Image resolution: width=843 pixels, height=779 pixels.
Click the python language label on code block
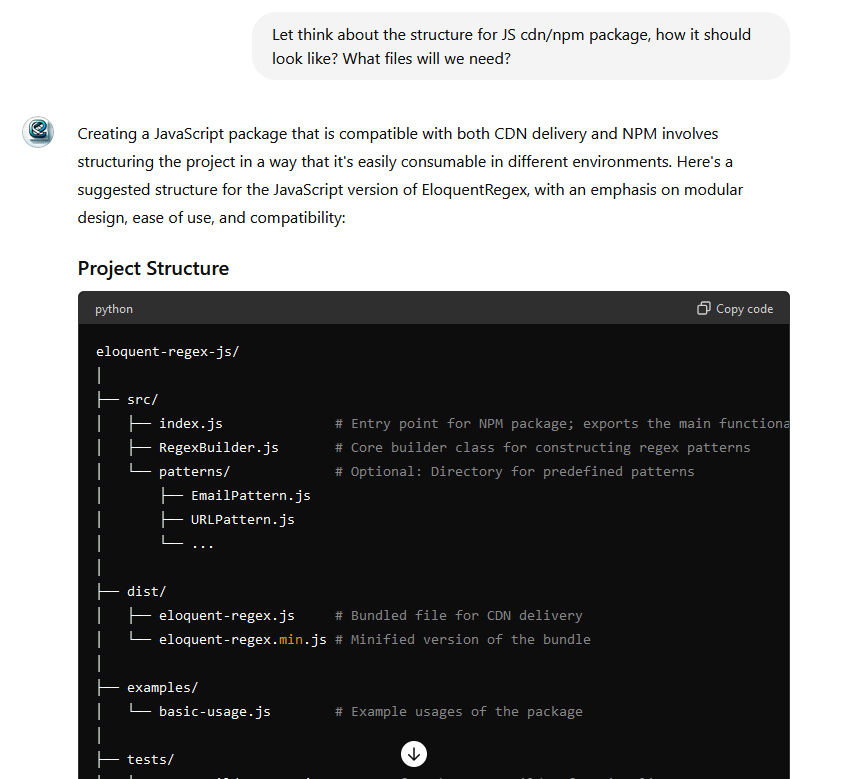pos(114,309)
